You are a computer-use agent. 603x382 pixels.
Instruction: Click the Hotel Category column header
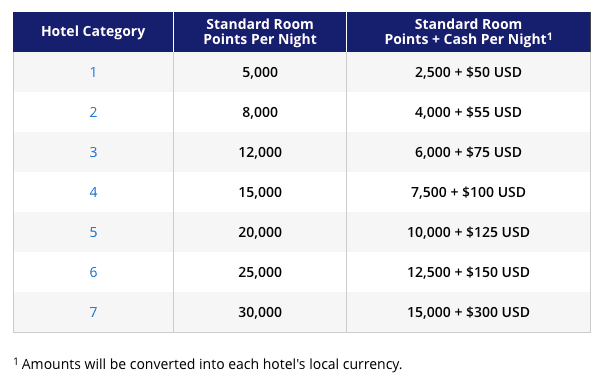click(93, 32)
